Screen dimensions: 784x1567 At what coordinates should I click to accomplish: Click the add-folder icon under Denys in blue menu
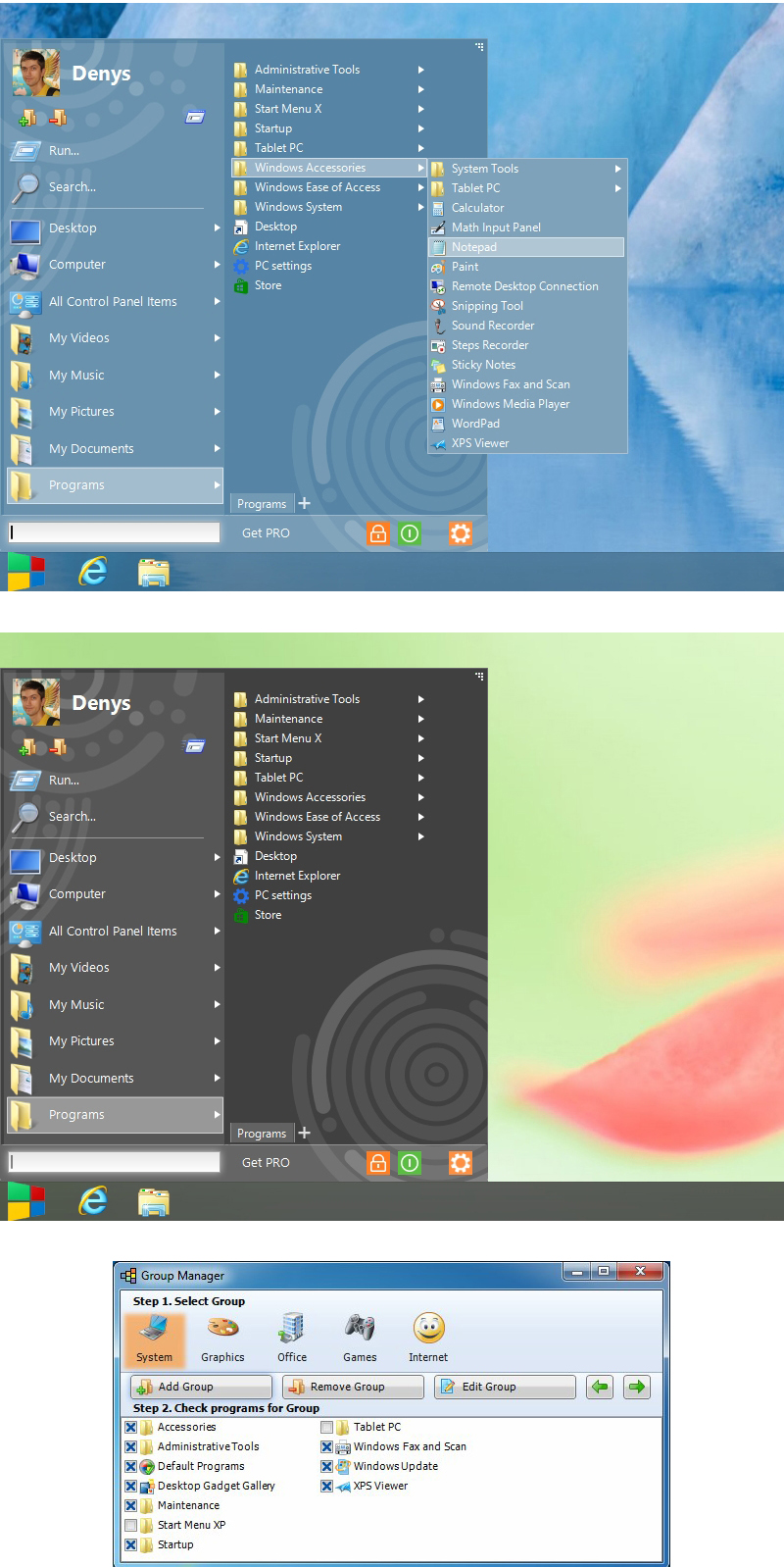pos(27,118)
